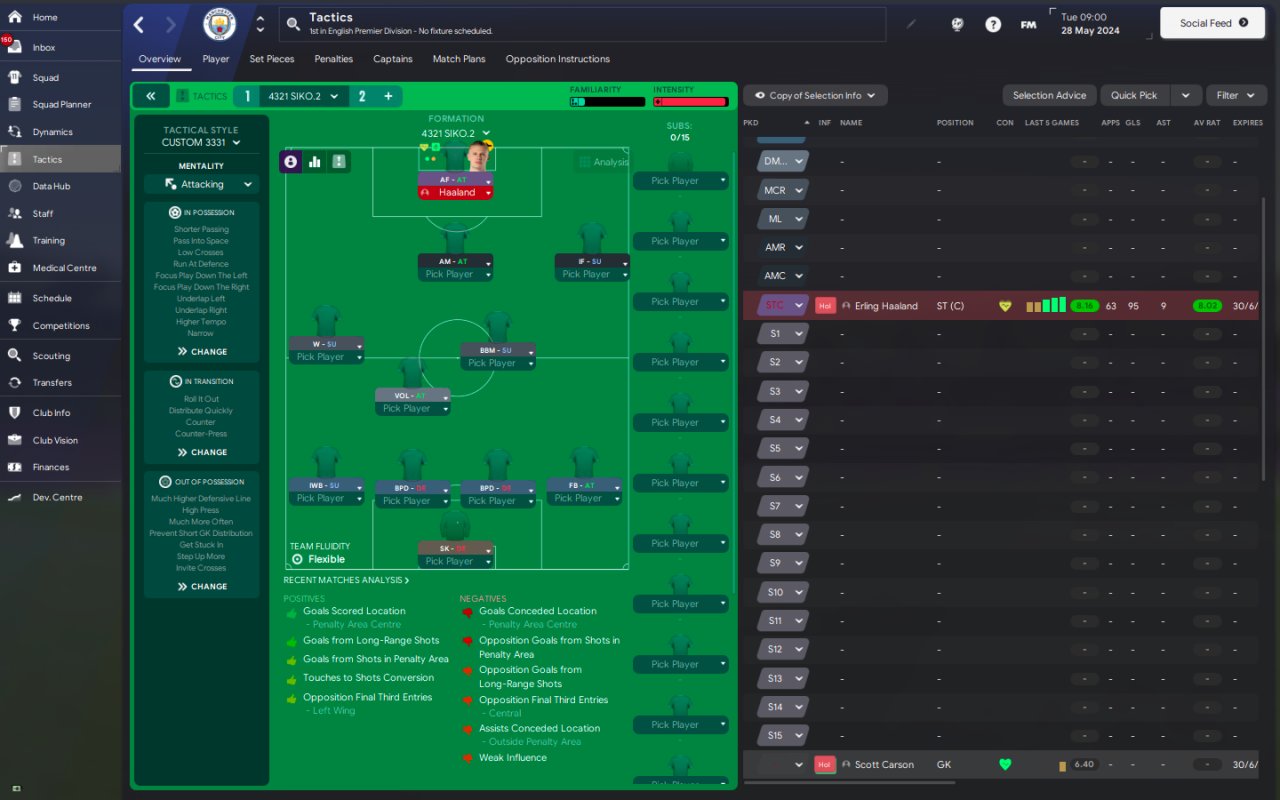This screenshot has height=800, width=1280.
Task: Select the player faces pitch view
Action: 291,161
